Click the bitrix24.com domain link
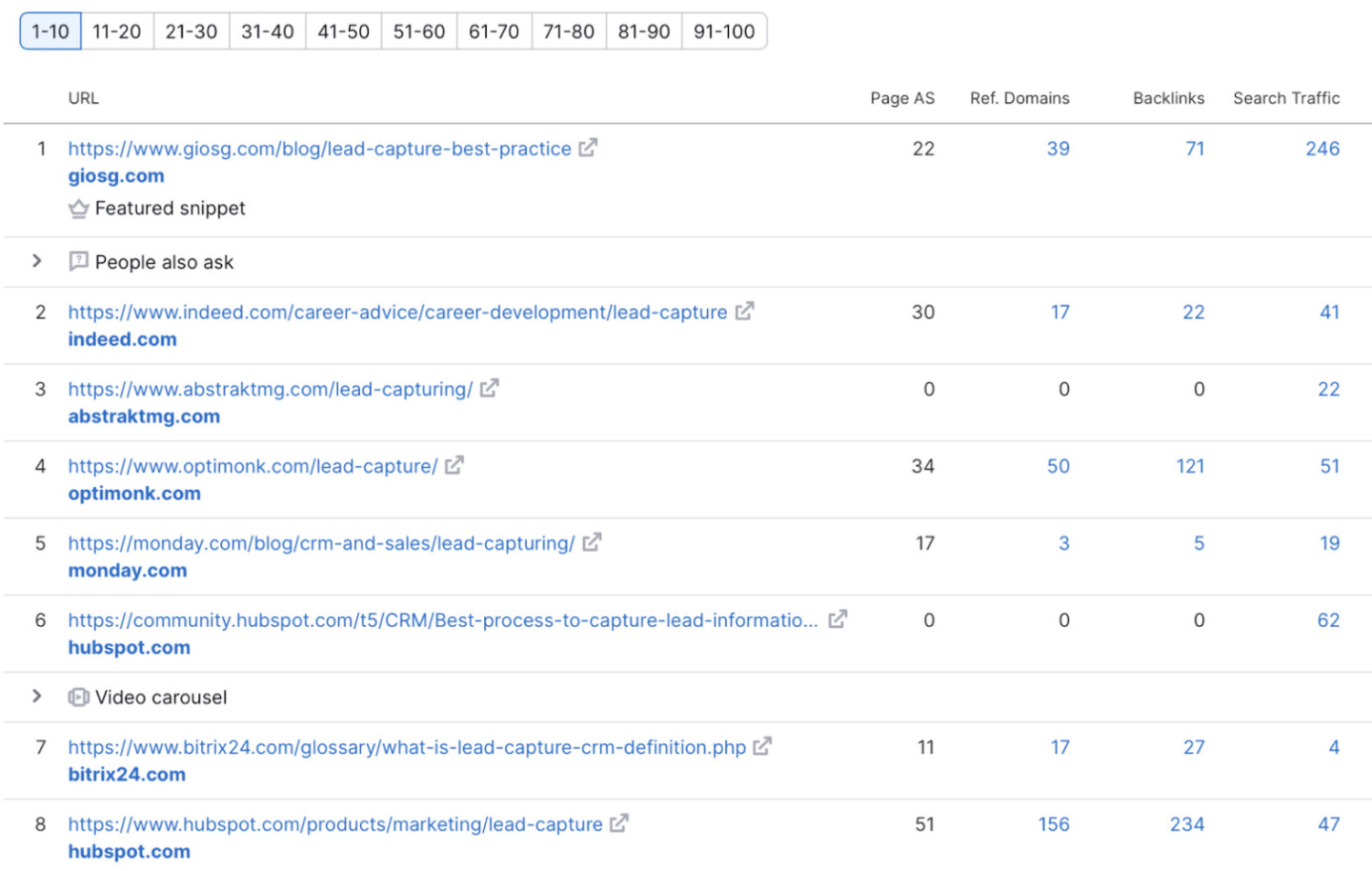1372x871 pixels. [x=127, y=775]
